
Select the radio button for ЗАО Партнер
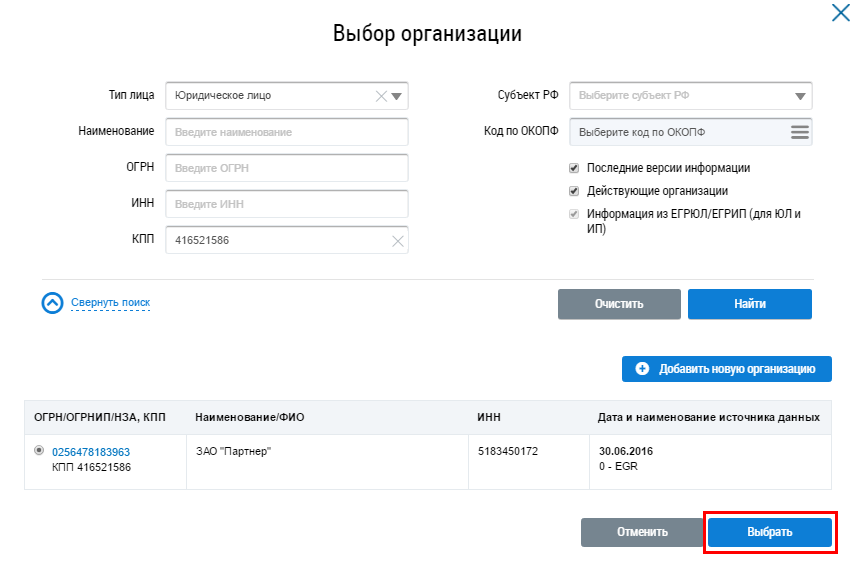(x=39, y=451)
